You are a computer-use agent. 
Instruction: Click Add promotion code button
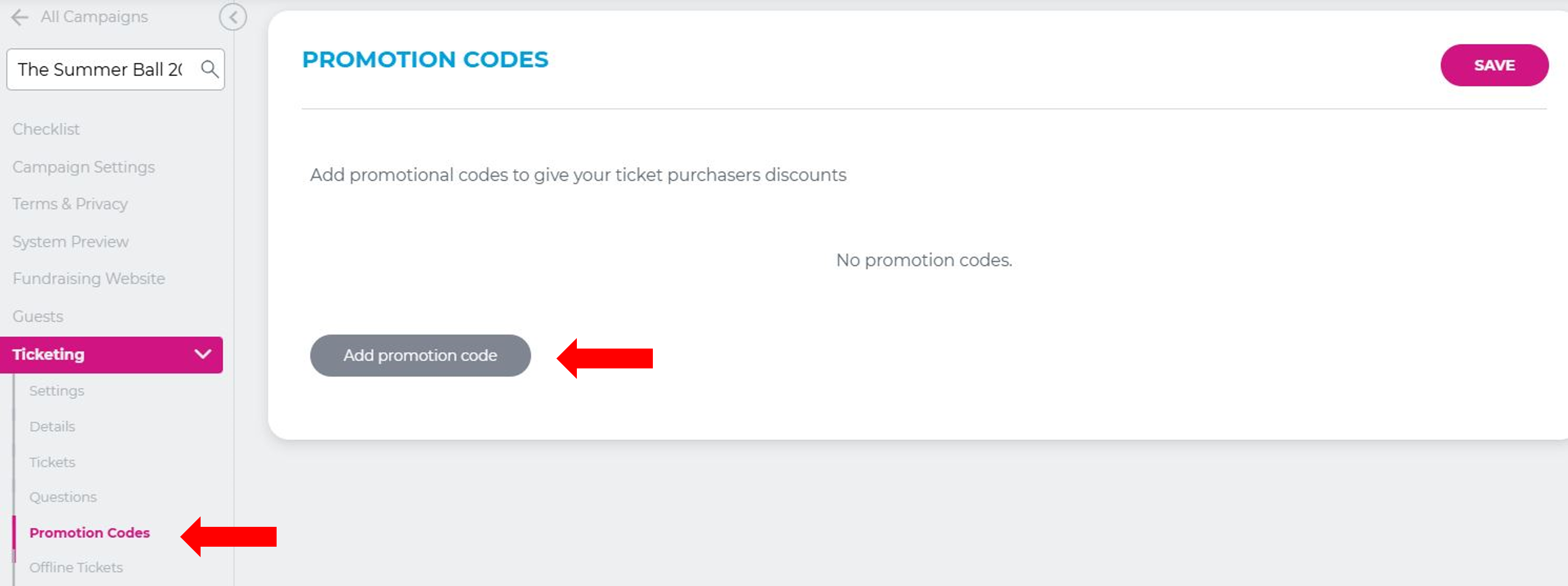pyautogui.click(x=420, y=355)
